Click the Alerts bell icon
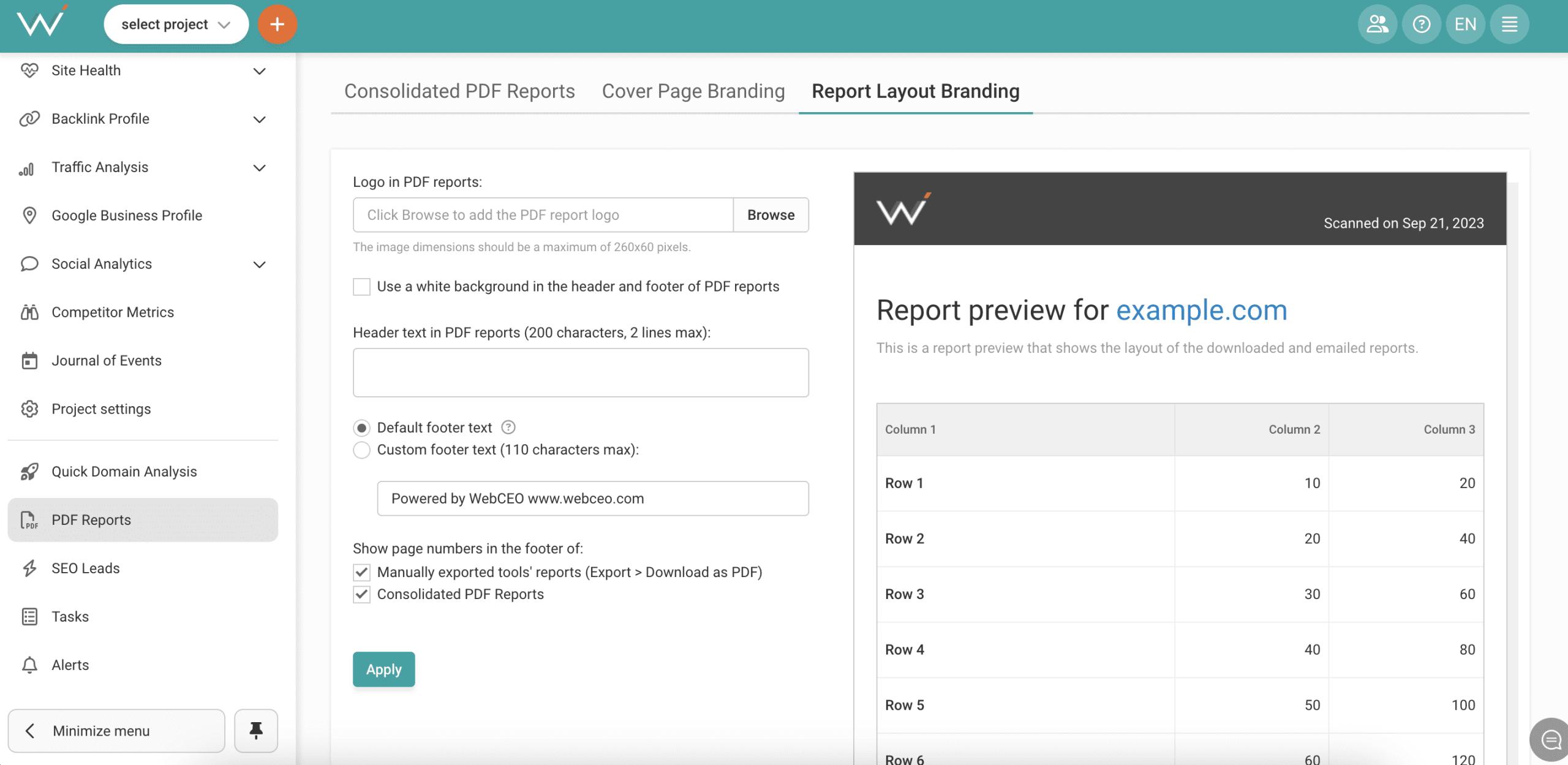The image size is (1568, 765). pyautogui.click(x=29, y=665)
